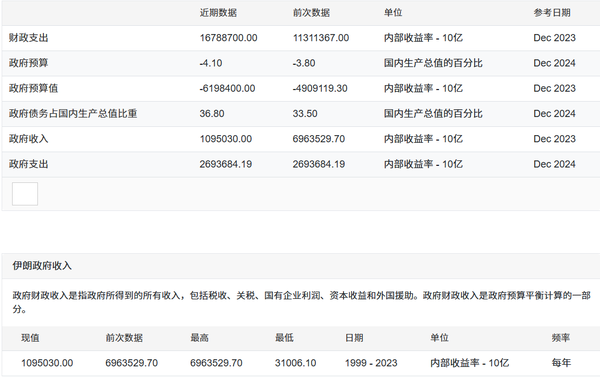600x379 pixels.
Task: Click the 单位 header in the top table
Action: coord(393,13)
